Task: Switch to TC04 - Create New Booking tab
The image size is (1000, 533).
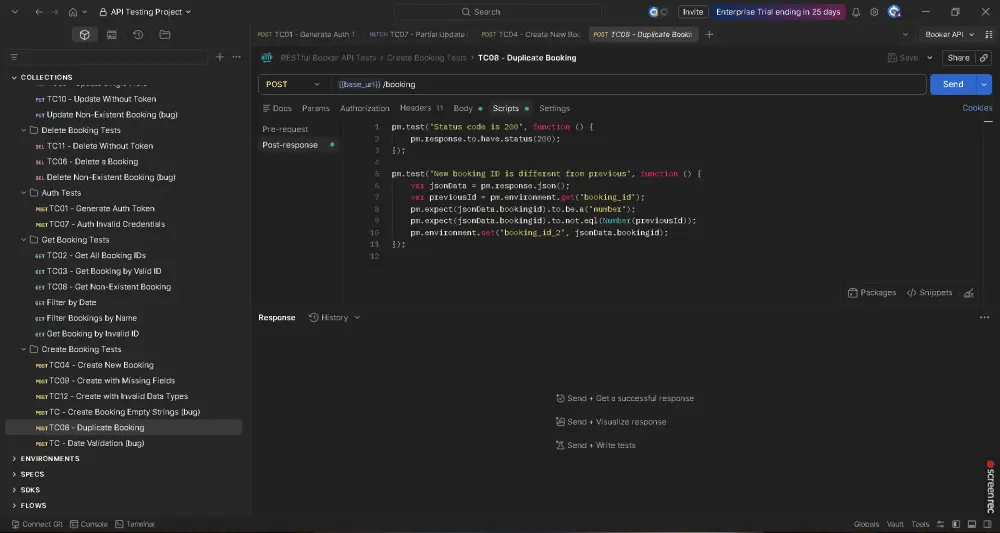Action: (x=531, y=34)
